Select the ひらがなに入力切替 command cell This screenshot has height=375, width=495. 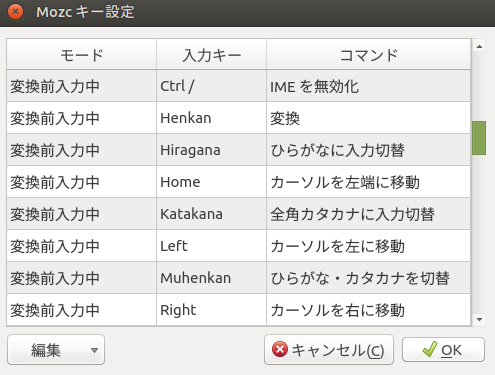[368, 150]
